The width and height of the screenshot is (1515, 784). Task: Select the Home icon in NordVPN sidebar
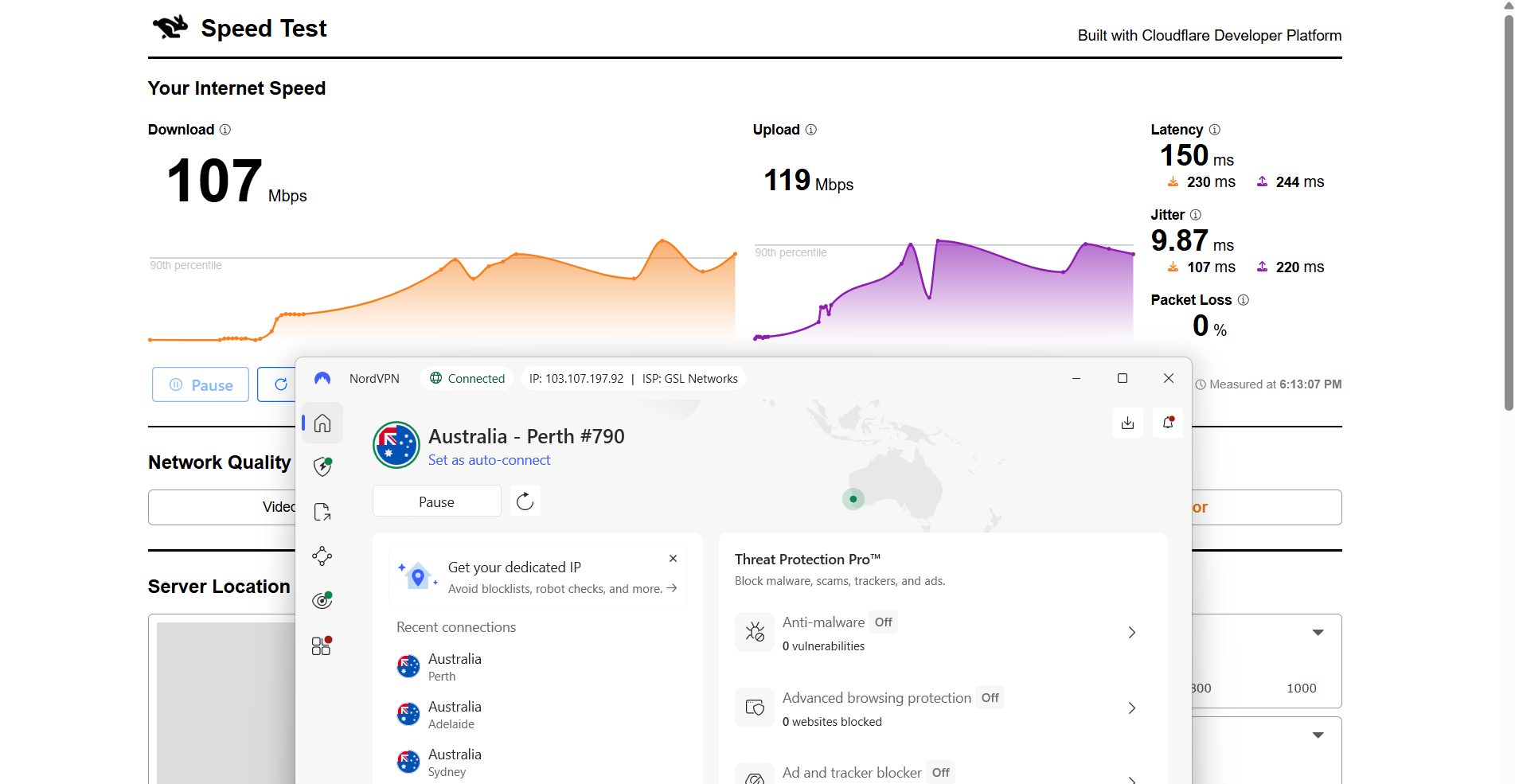322,423
